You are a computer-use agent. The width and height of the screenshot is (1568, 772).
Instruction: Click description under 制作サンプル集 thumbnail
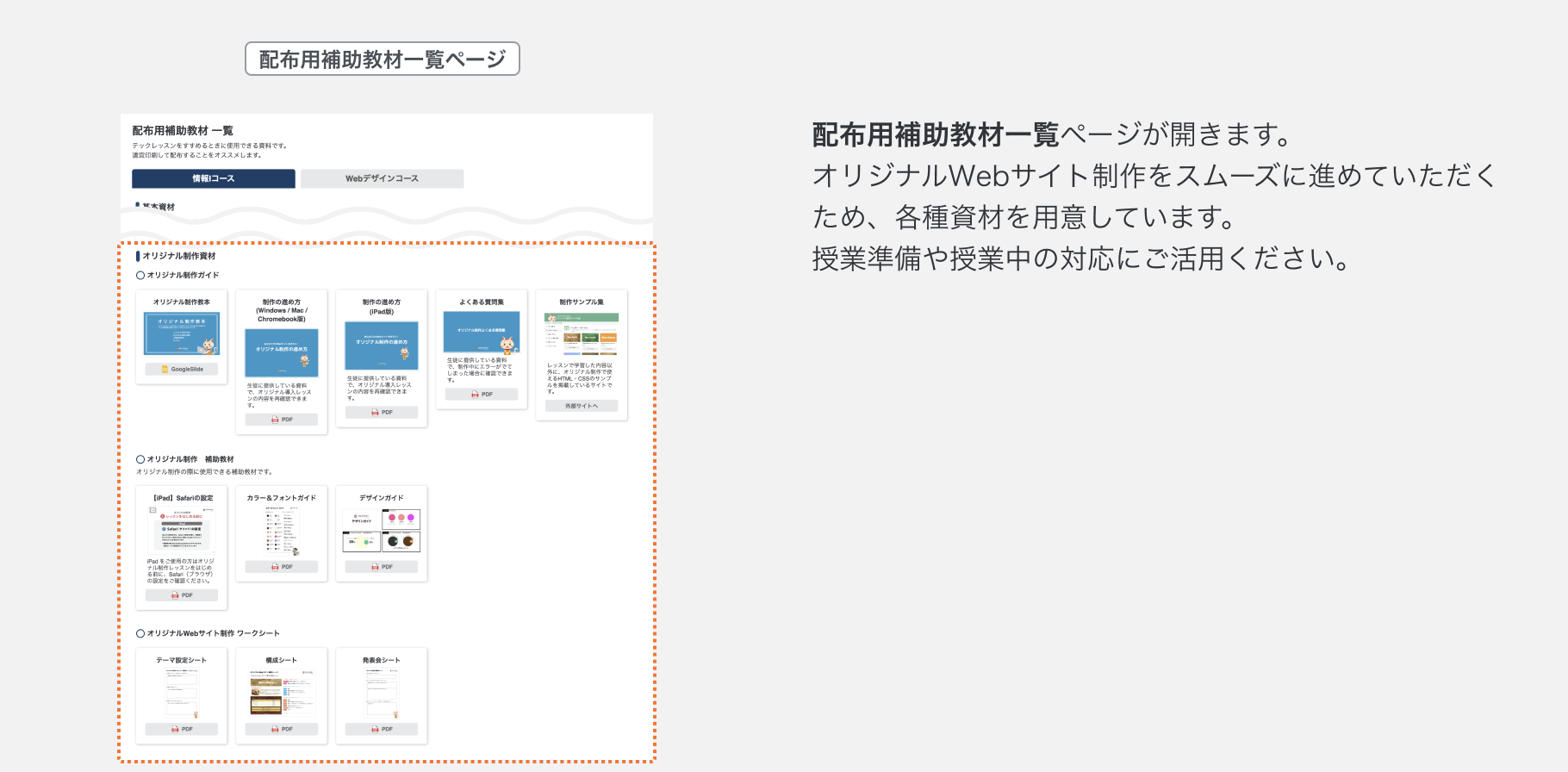point(581,378)
